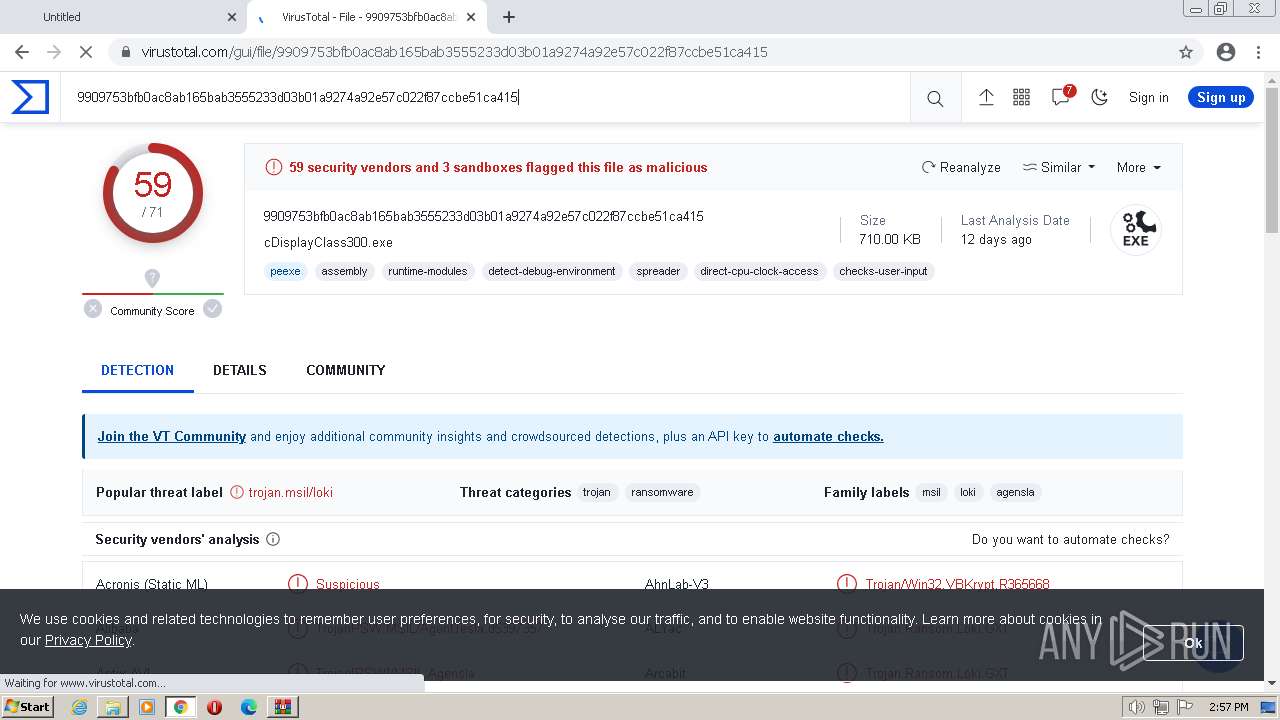Click the browser back arrow
1280x720 pixels.
tap(22, 52)
